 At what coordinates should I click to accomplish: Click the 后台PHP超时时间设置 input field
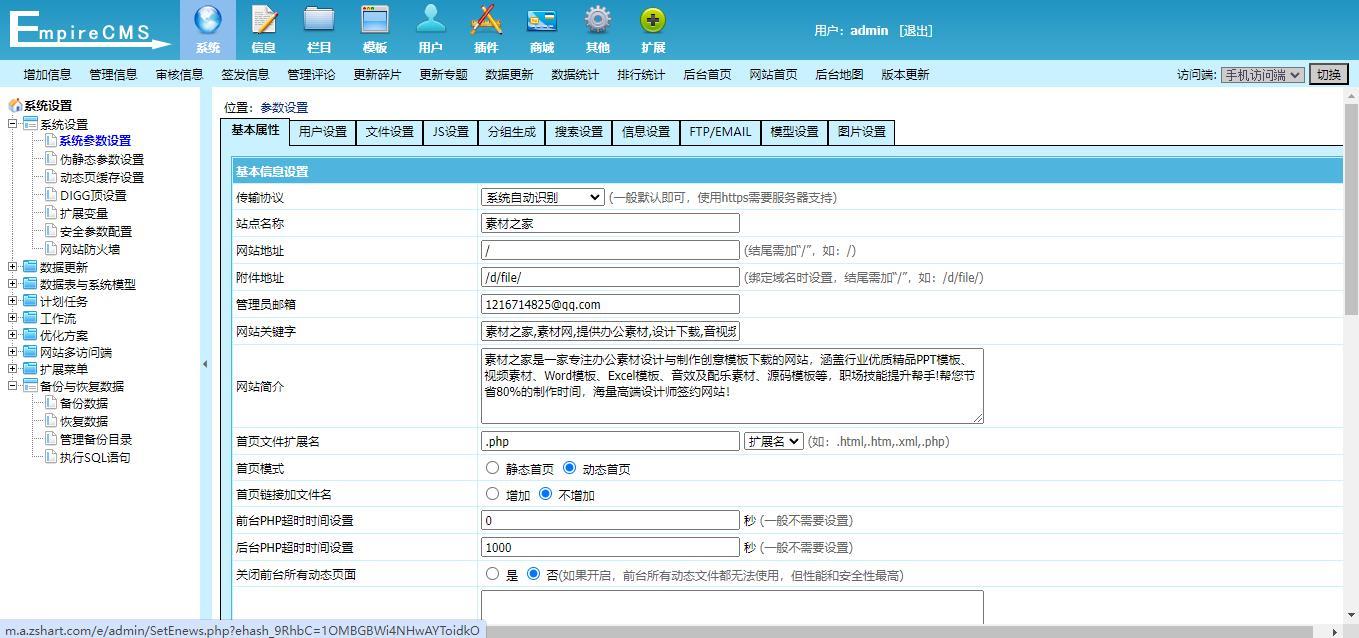point(610,547)
